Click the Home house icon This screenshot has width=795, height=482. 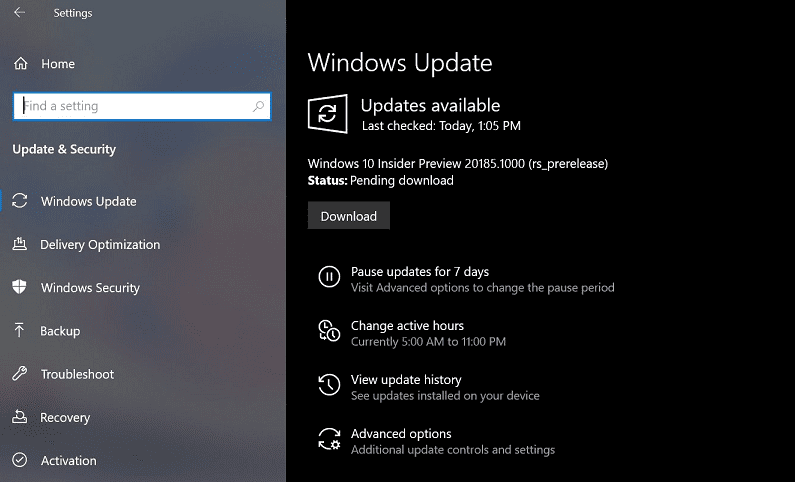pyautogui.click(x=20, y=63)
